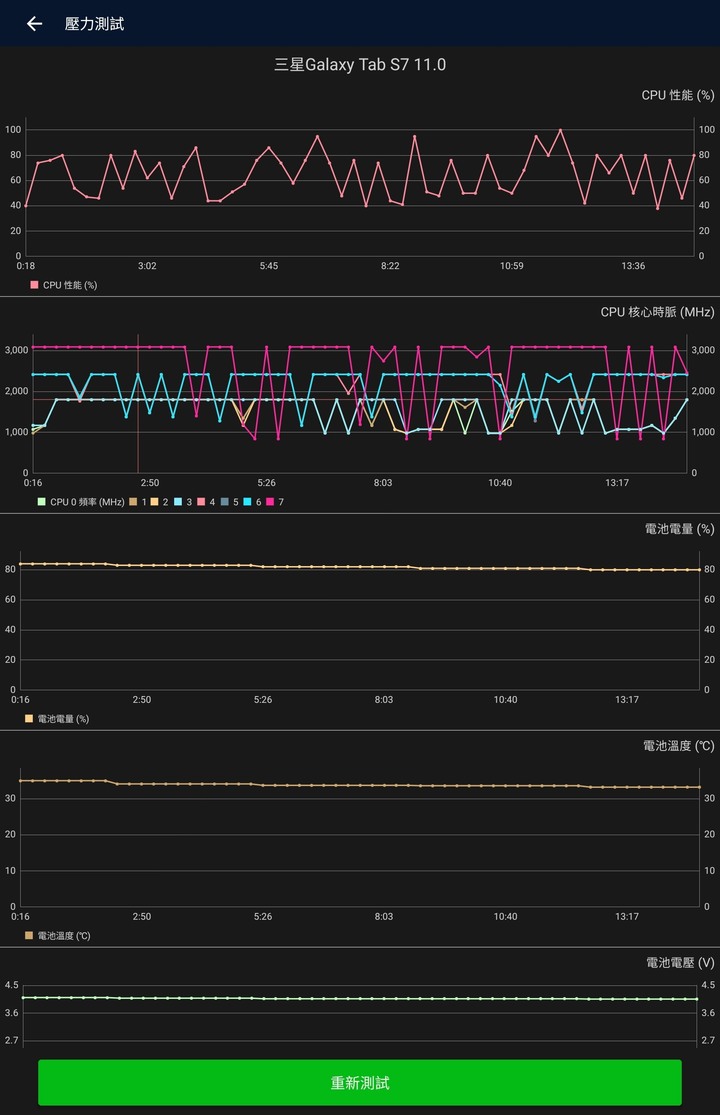Image resolution: width=720 pixels, height=1115 pixels.
Task: Toggle core 2 legend swatch
Action: (154, 501)
